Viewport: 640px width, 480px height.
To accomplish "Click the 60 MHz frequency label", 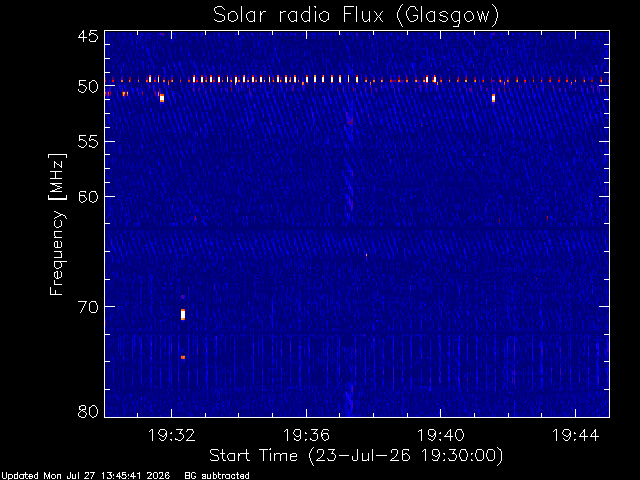I will pos(88,196).
